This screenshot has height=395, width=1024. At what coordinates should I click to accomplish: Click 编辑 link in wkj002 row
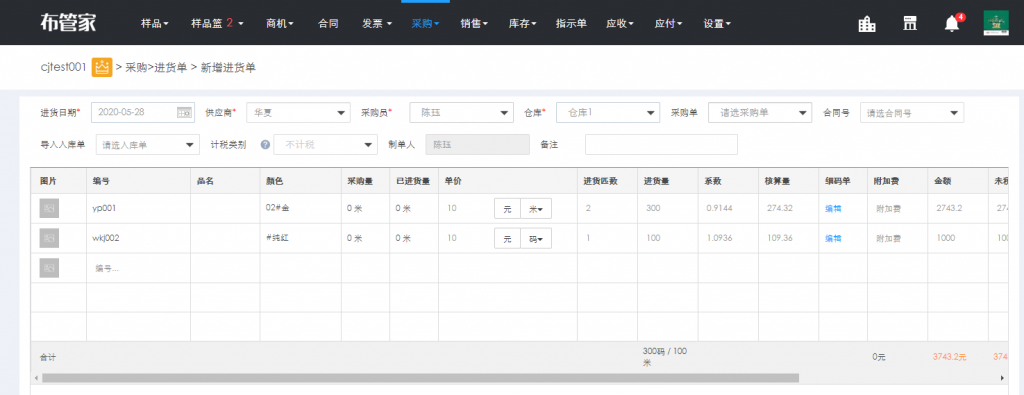tap(833, 239)
